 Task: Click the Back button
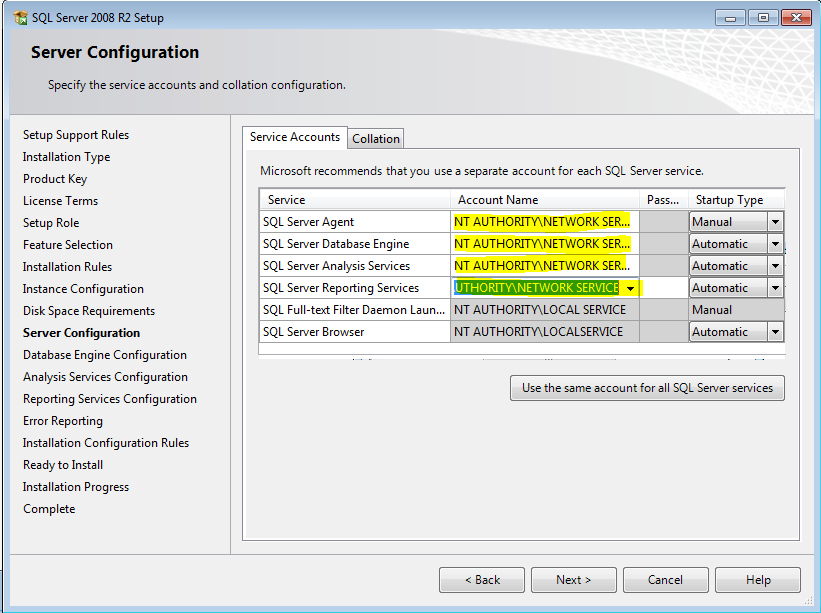pos(481,579)
